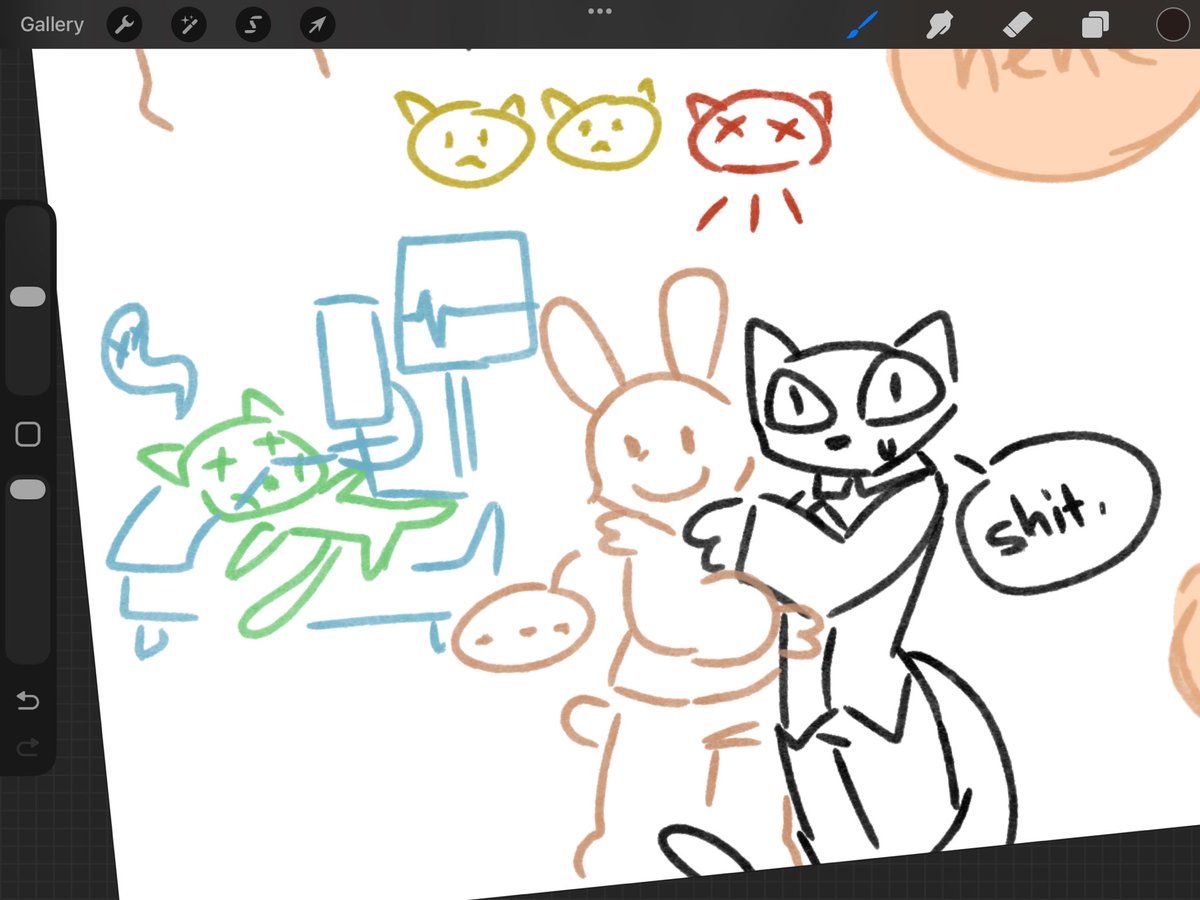Viewport: 1200px width, 900px height.
Task: Open the Adjustments magic wand menu
Action: click(x=188, y=25)
